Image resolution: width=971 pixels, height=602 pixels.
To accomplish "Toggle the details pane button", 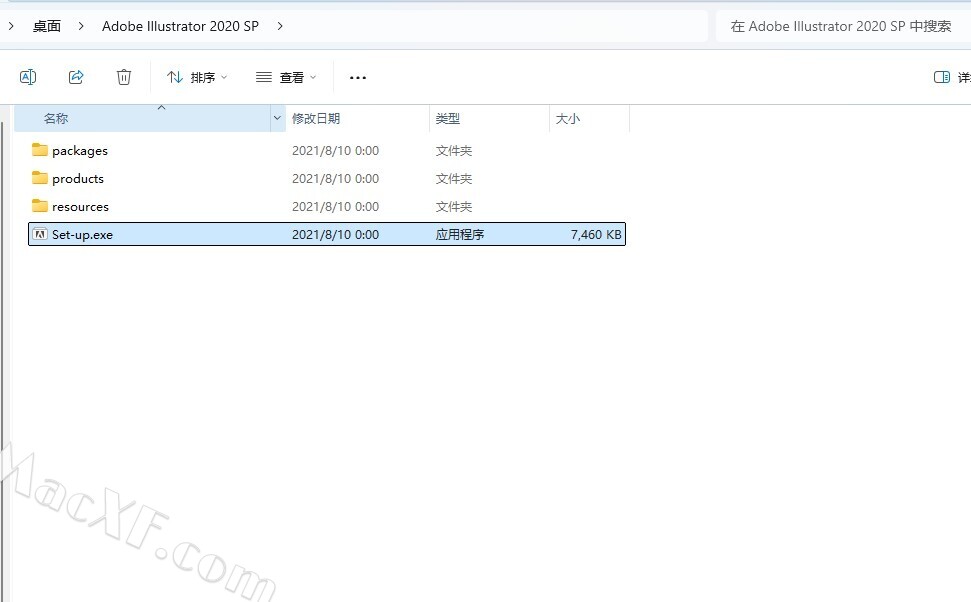I will [x=942, y=77].
